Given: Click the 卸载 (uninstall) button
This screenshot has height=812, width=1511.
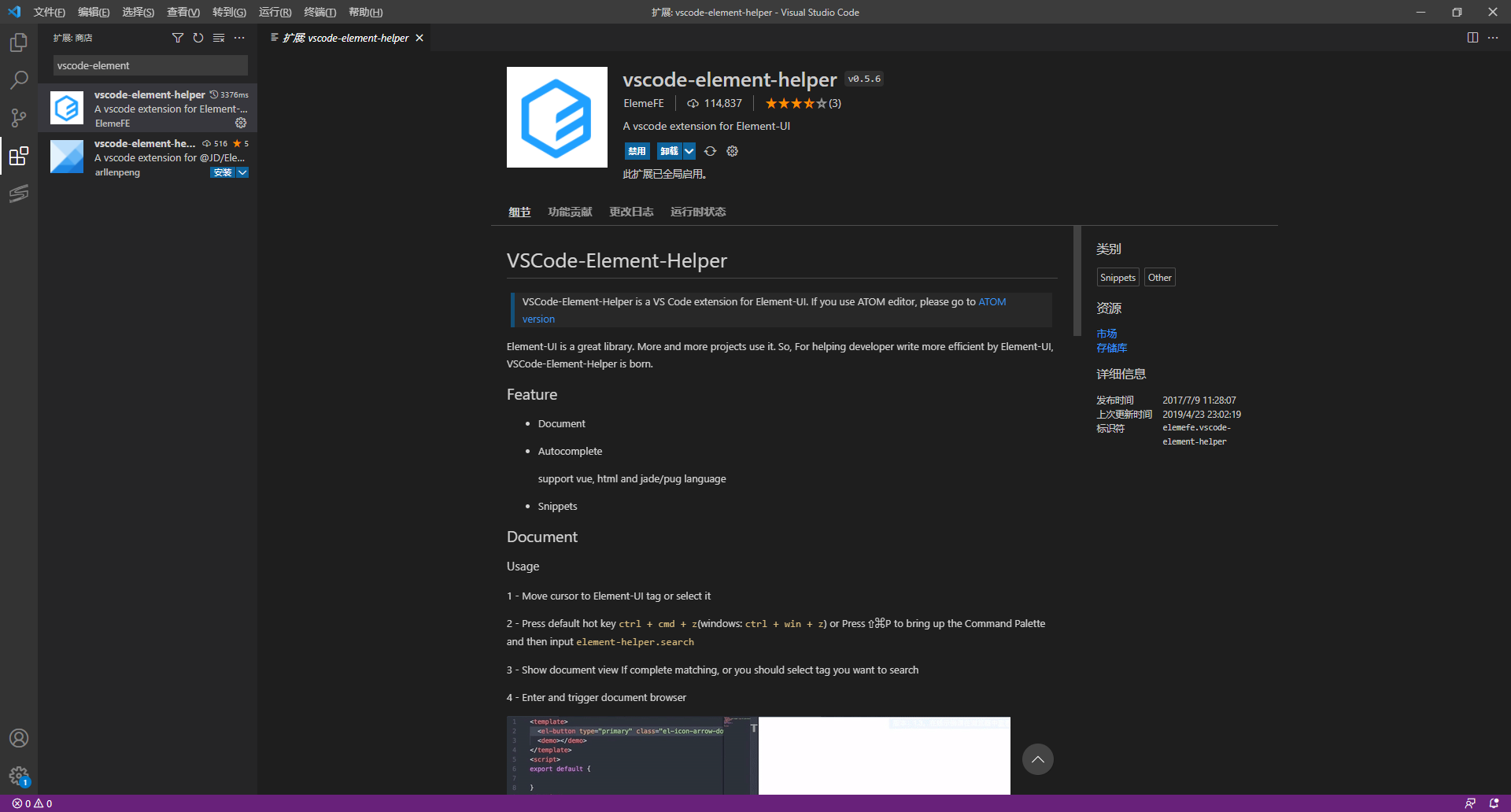Looking at the screenshot, I should [669, 151].
